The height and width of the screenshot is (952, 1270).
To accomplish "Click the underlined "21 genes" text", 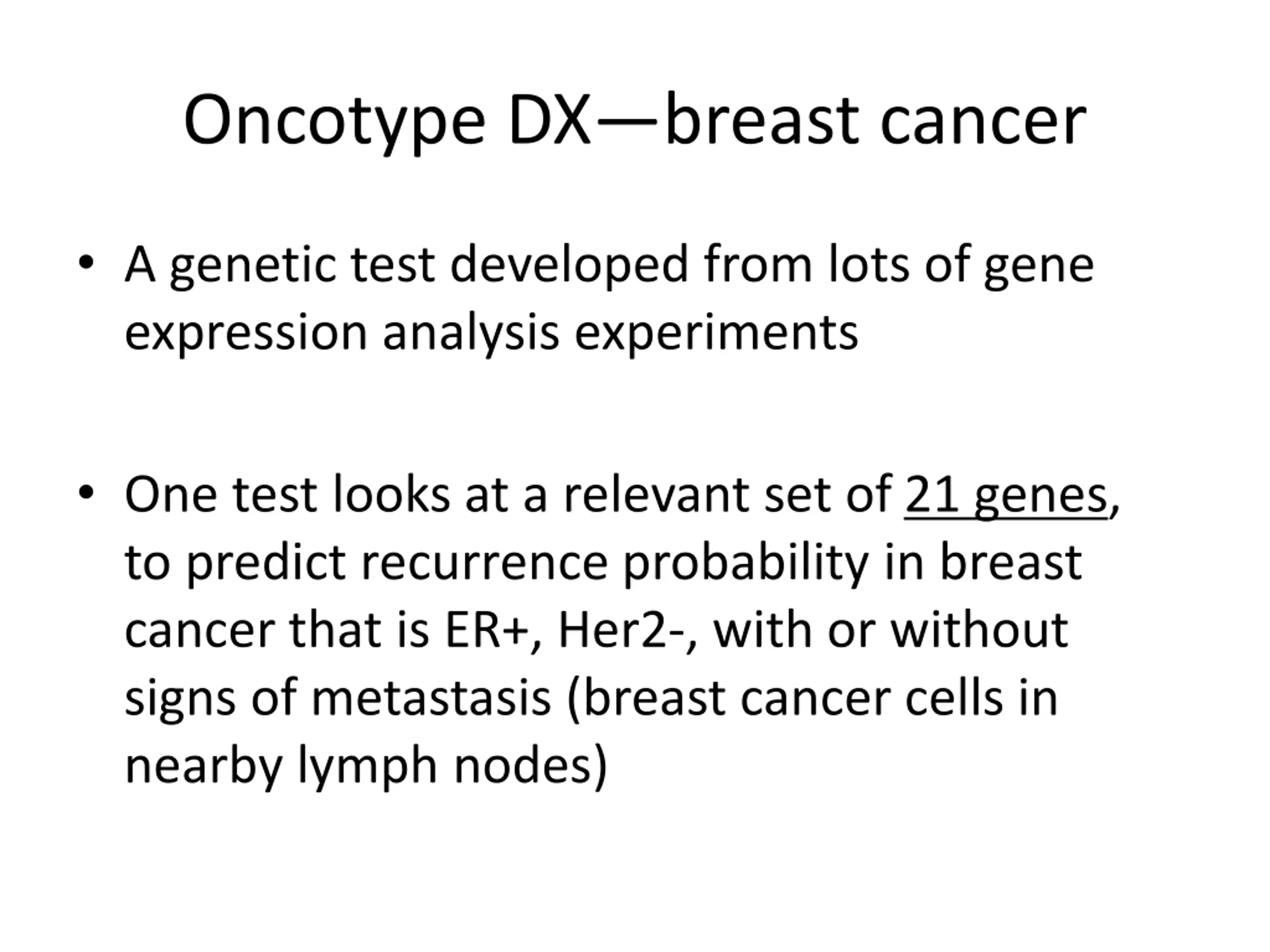I will click(x=1005, y=496).
